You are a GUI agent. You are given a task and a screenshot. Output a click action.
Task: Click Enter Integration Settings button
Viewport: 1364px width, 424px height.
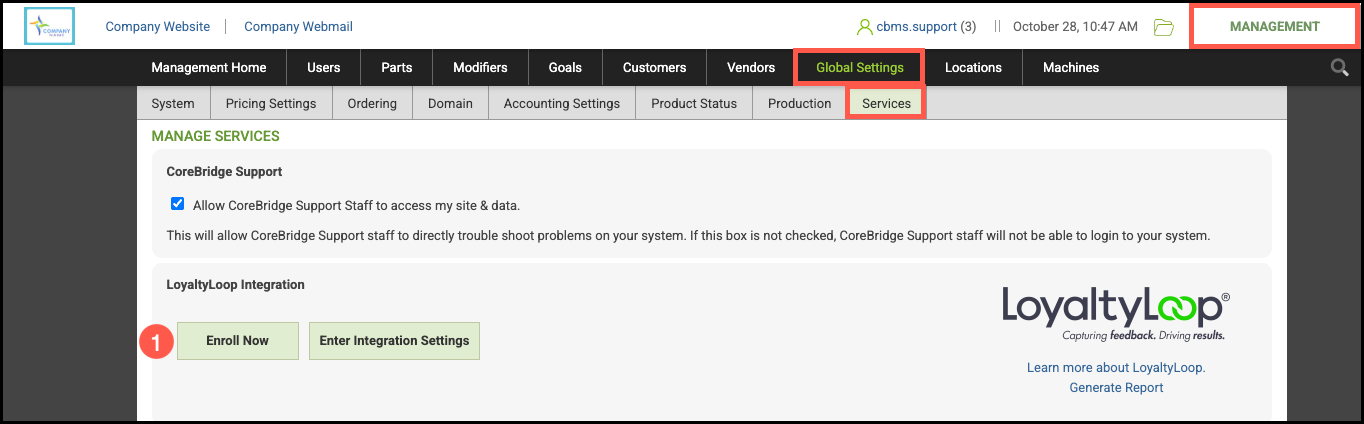(394, 341)
